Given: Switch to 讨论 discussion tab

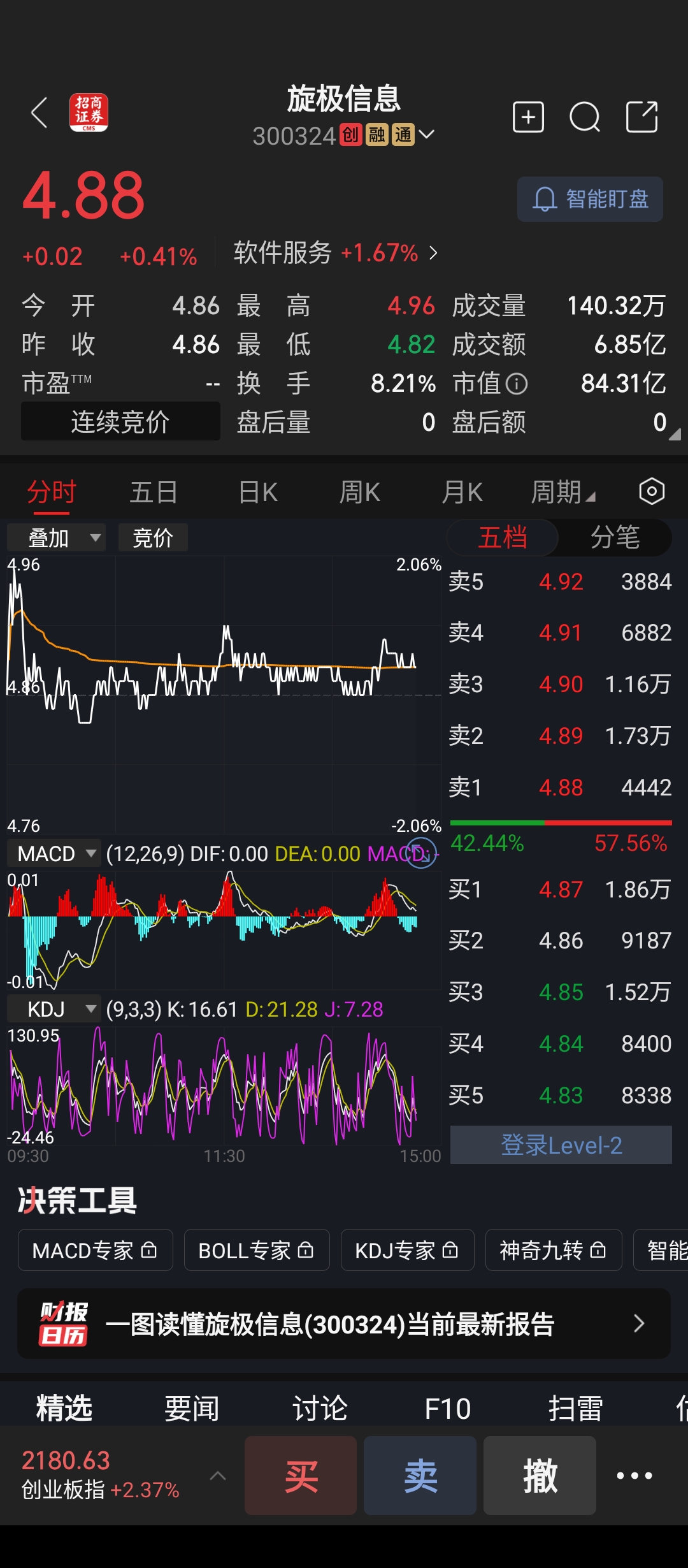Looking at the screenshot, I should click(x=320, y=1408).
